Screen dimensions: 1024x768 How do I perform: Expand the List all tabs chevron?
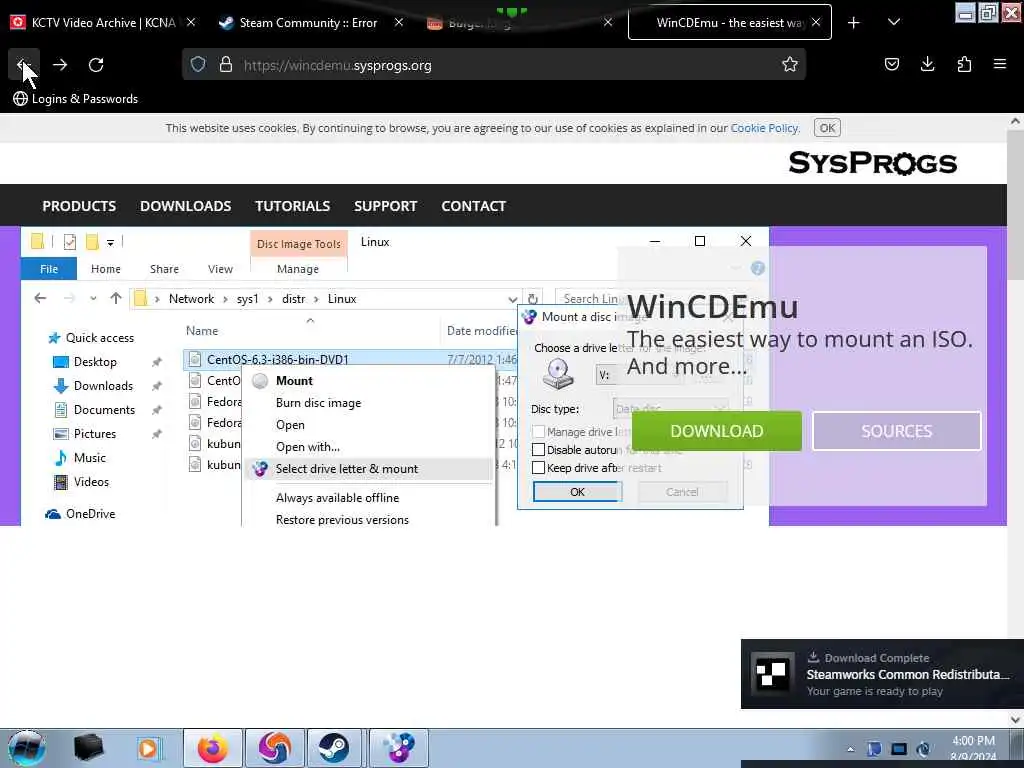tap(894, 22)
